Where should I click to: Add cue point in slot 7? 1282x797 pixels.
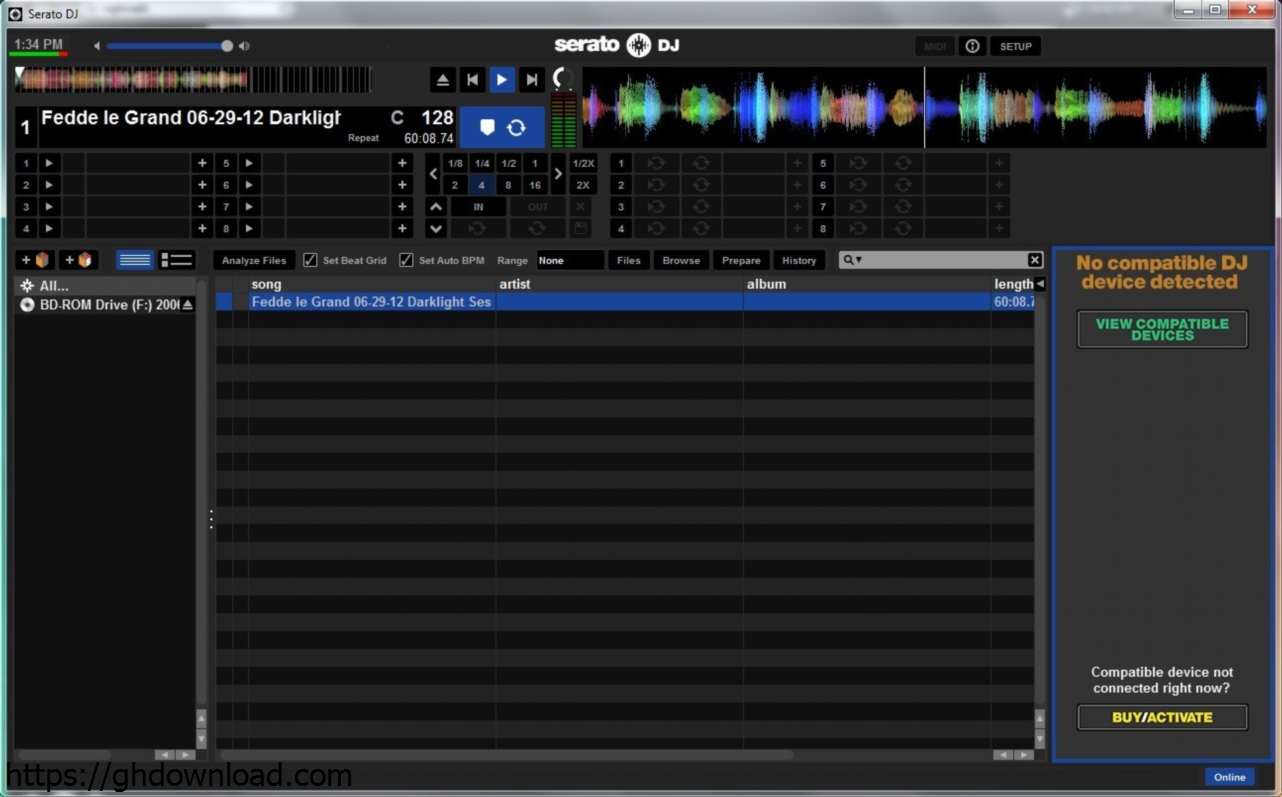[402, 207]
